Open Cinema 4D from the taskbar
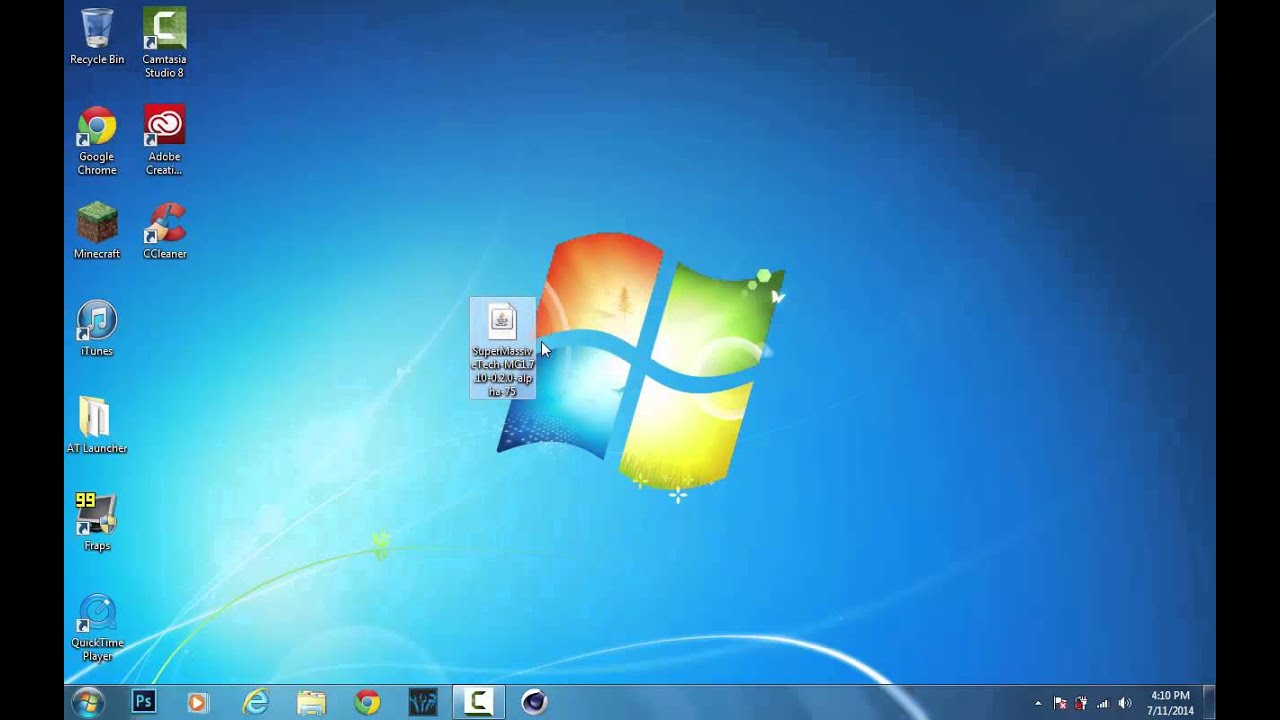Viewport: 1280px width, 720px height. tap(534, 703)
